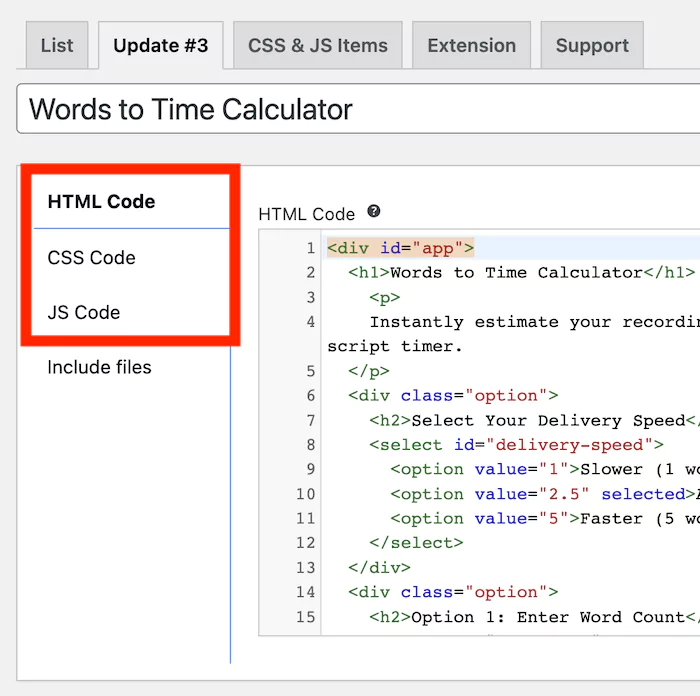This screenshot has height=696, width=700.
Task: Switch to the Update #3 tab
Action: [x=160, y=46]
